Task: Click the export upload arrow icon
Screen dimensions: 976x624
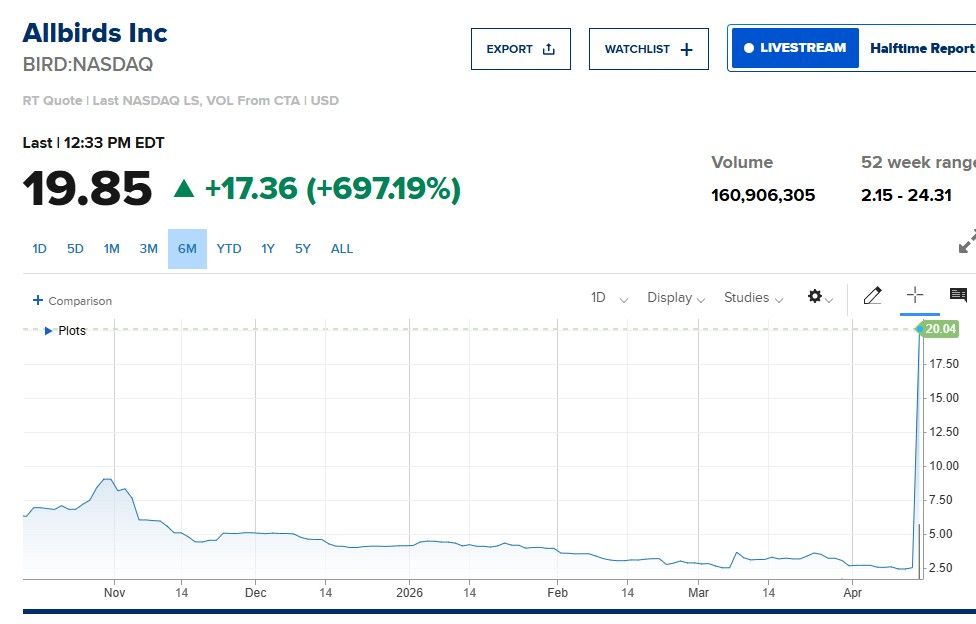Action: tap(548, 49)
